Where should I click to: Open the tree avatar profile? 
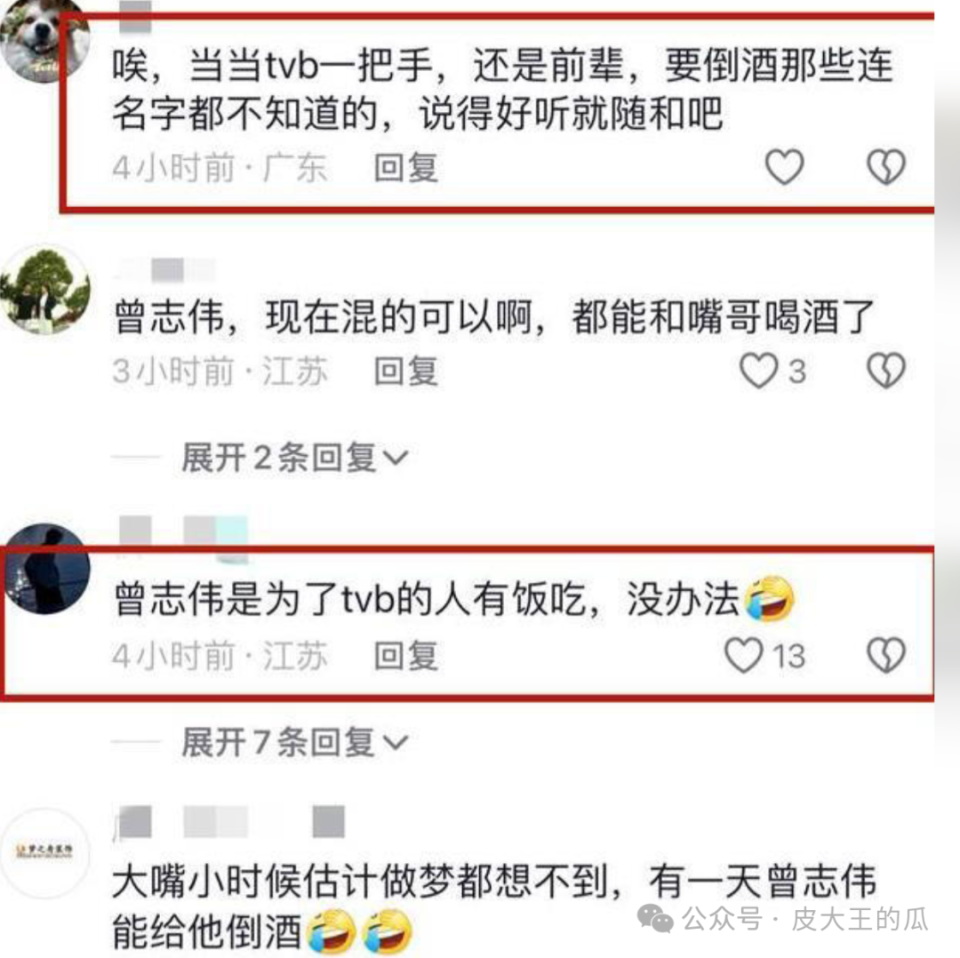[45, 290]
